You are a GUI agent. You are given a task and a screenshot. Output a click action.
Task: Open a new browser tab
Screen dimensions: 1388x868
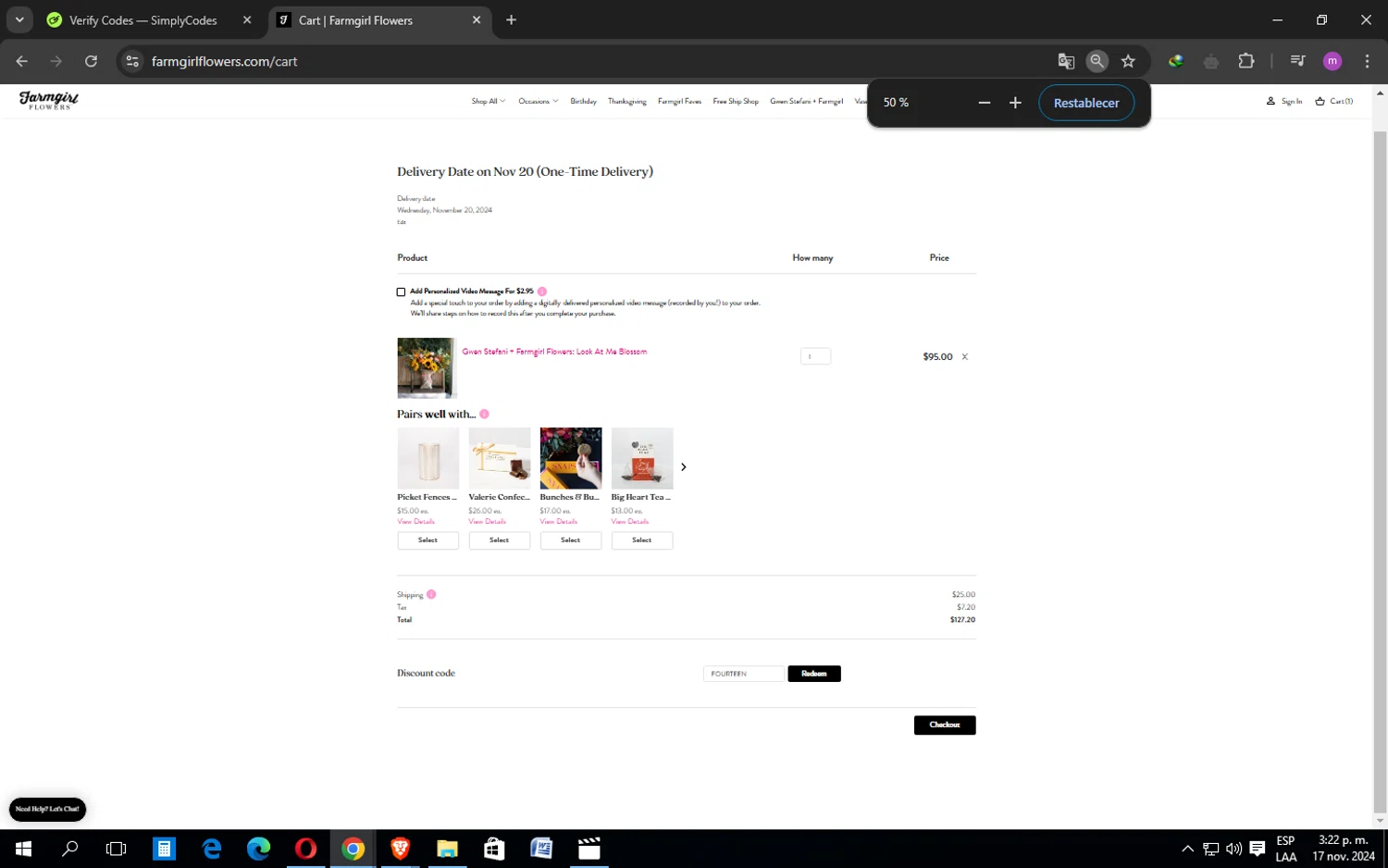pyautogui.click(x=511, y=19)
